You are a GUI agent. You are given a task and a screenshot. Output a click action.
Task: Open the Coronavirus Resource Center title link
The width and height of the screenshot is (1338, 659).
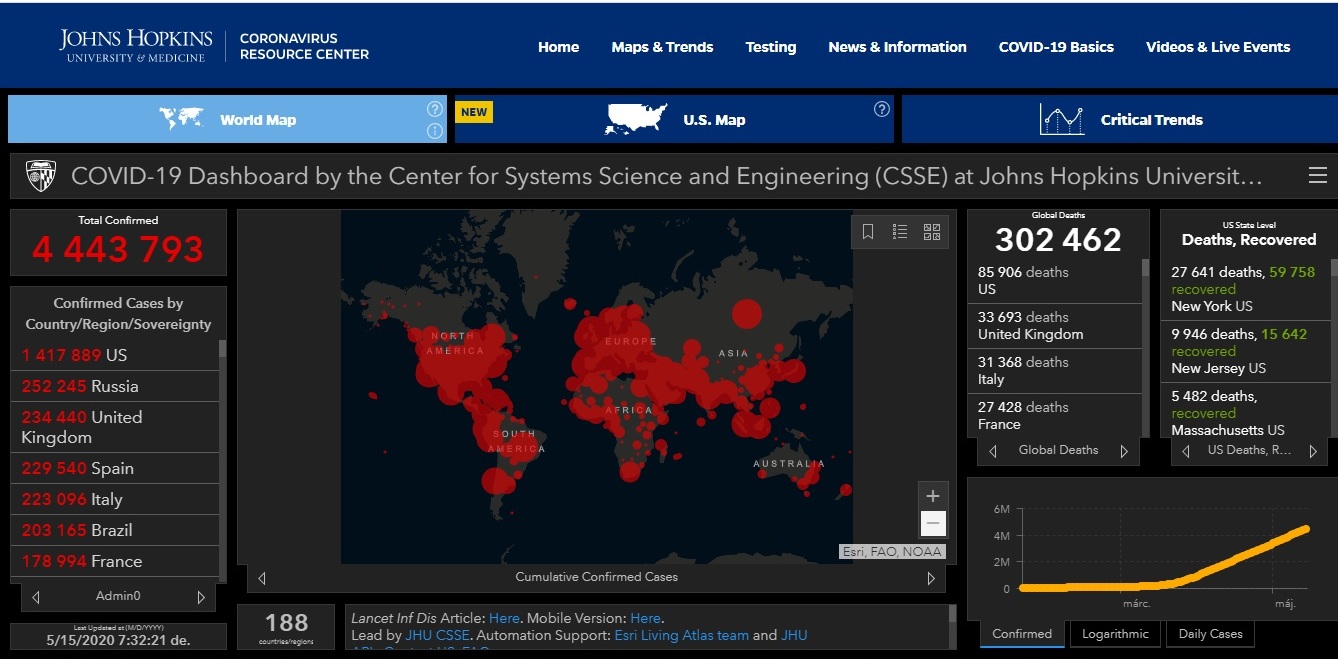click(x=304, y=46)
